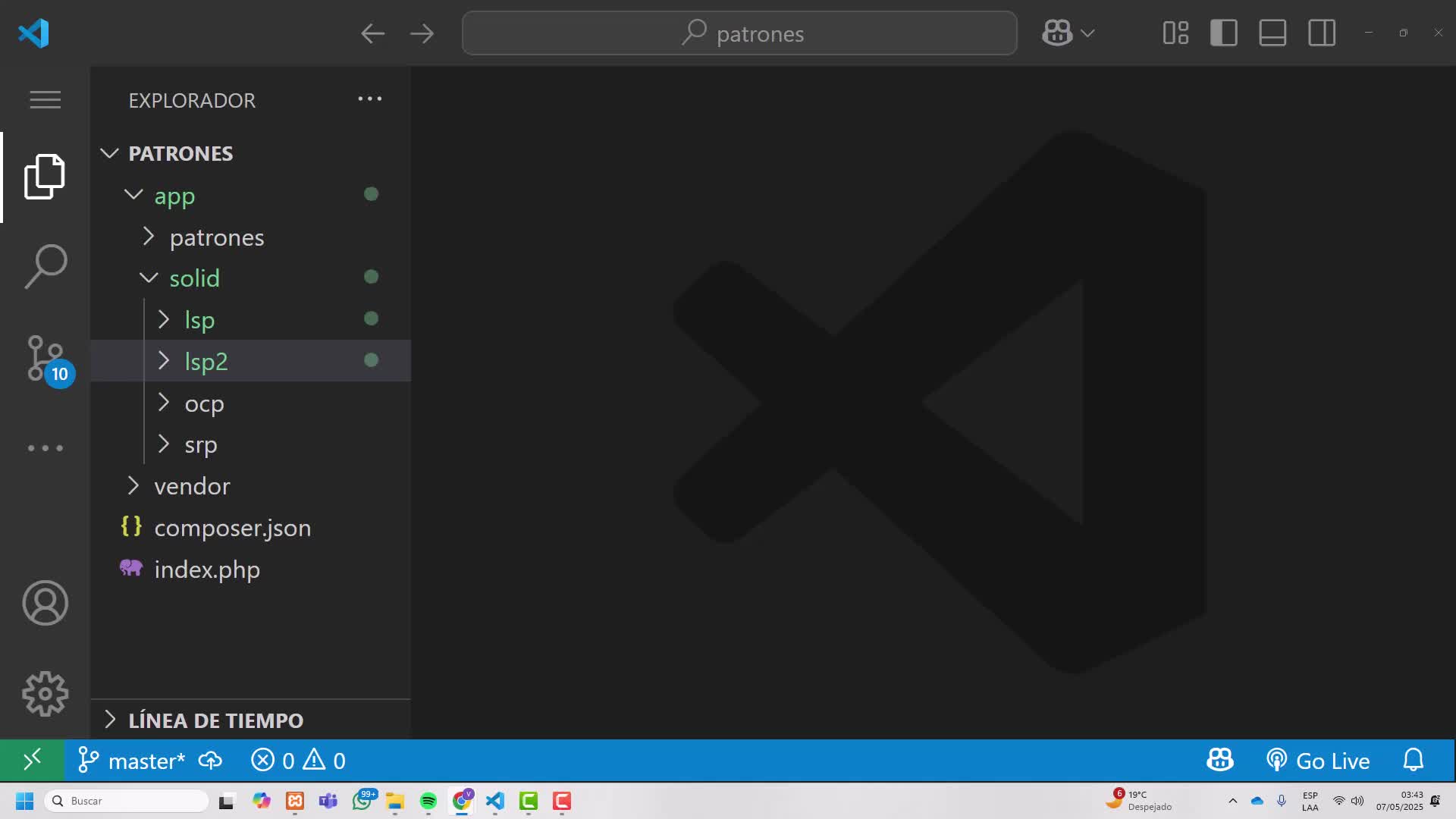Open Explorer views and more actions menu
Screen dimensions: 1456x819
(x=370, y=99)
